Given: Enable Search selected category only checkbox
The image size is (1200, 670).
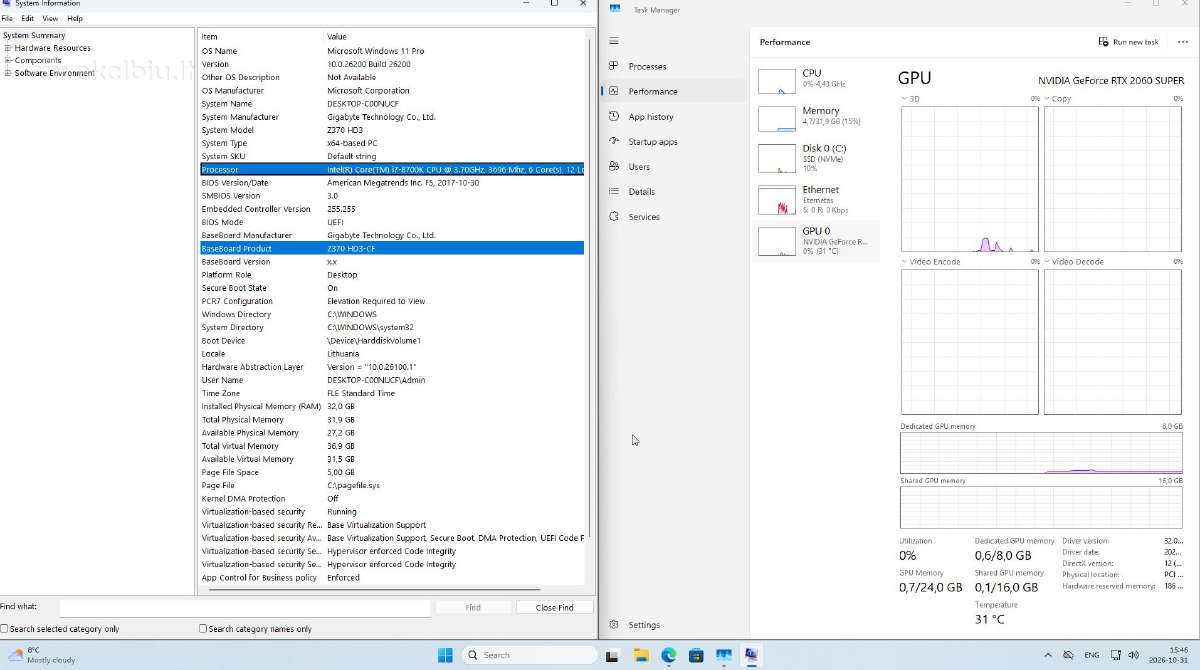Looking at the screenshot, I should click(x=4, y=629).
